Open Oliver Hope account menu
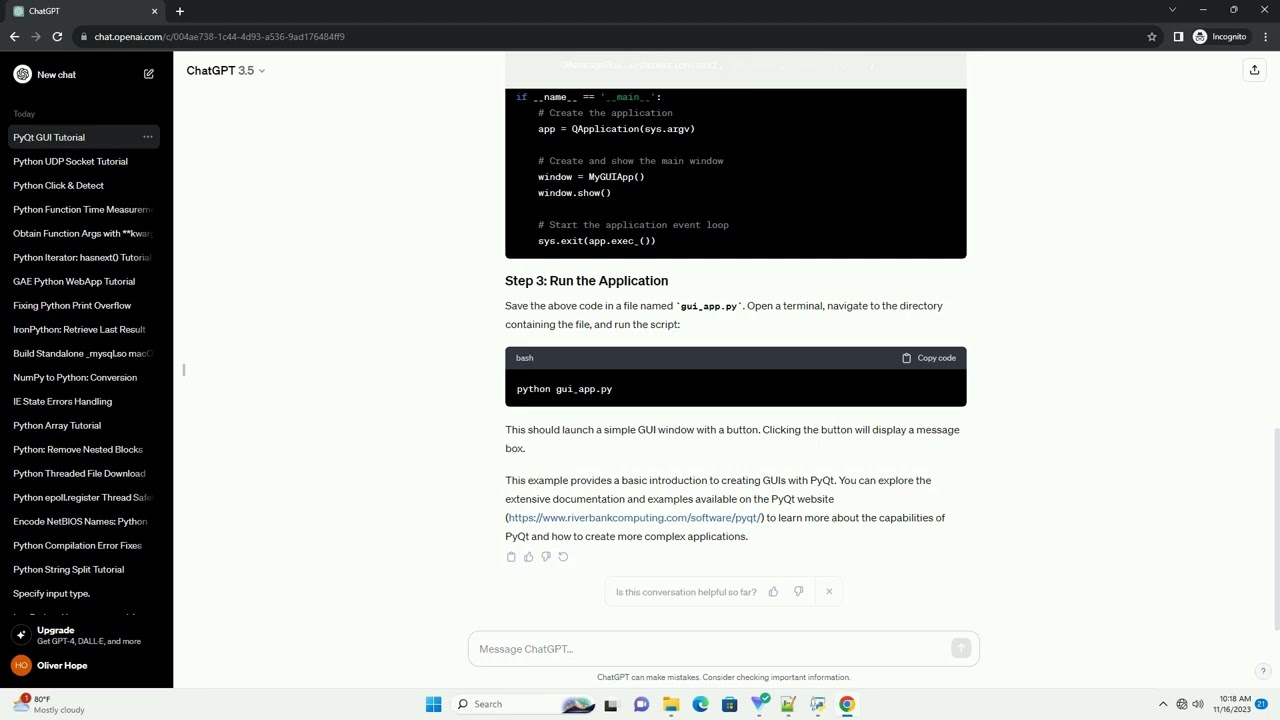This screenshot has height=720, width=1280. click(86, 666)
